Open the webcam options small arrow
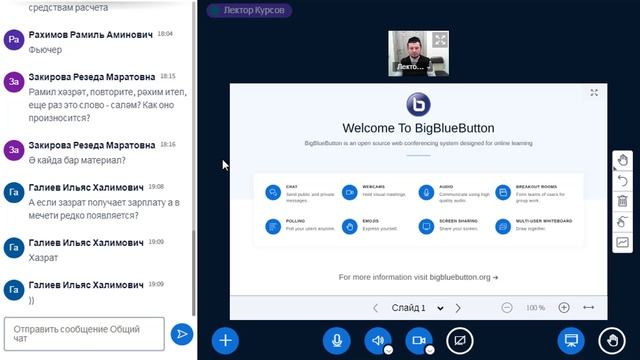This screenshot has height=360, width=640. tap(429, 350)
